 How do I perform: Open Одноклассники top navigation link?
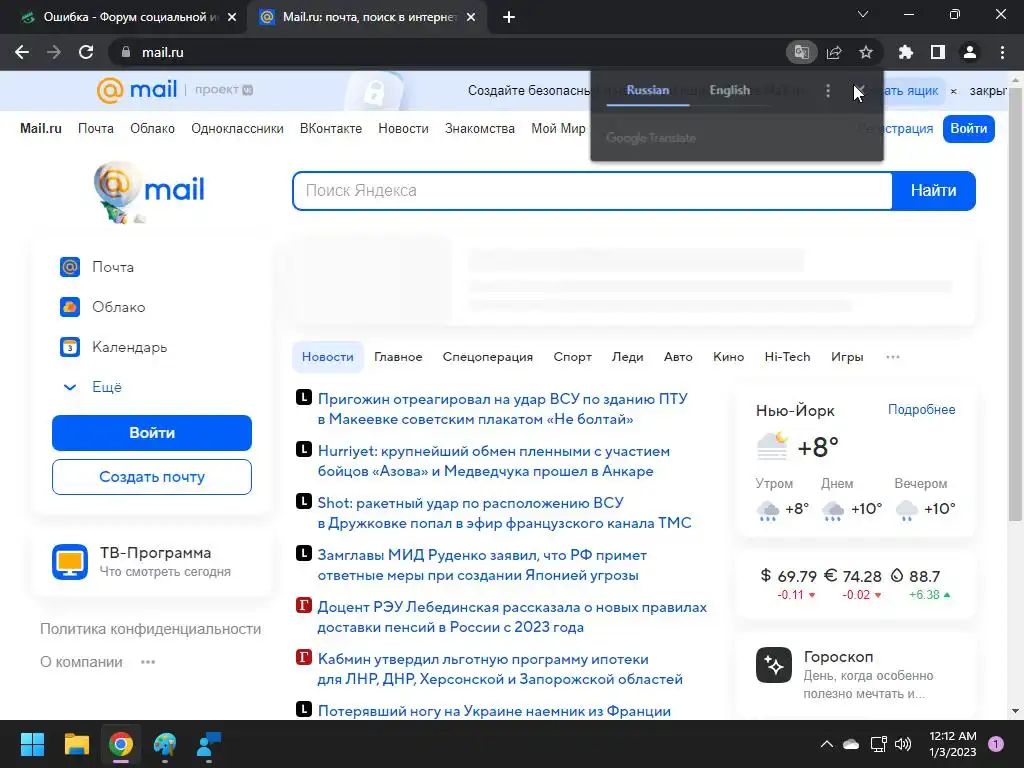click(x=237, y=129)
